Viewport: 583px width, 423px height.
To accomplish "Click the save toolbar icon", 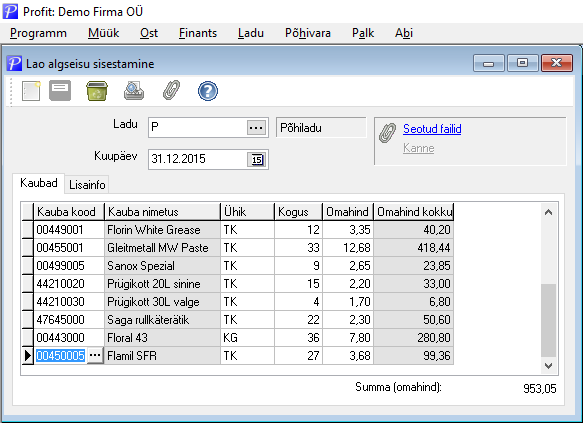I will (60, 91).
